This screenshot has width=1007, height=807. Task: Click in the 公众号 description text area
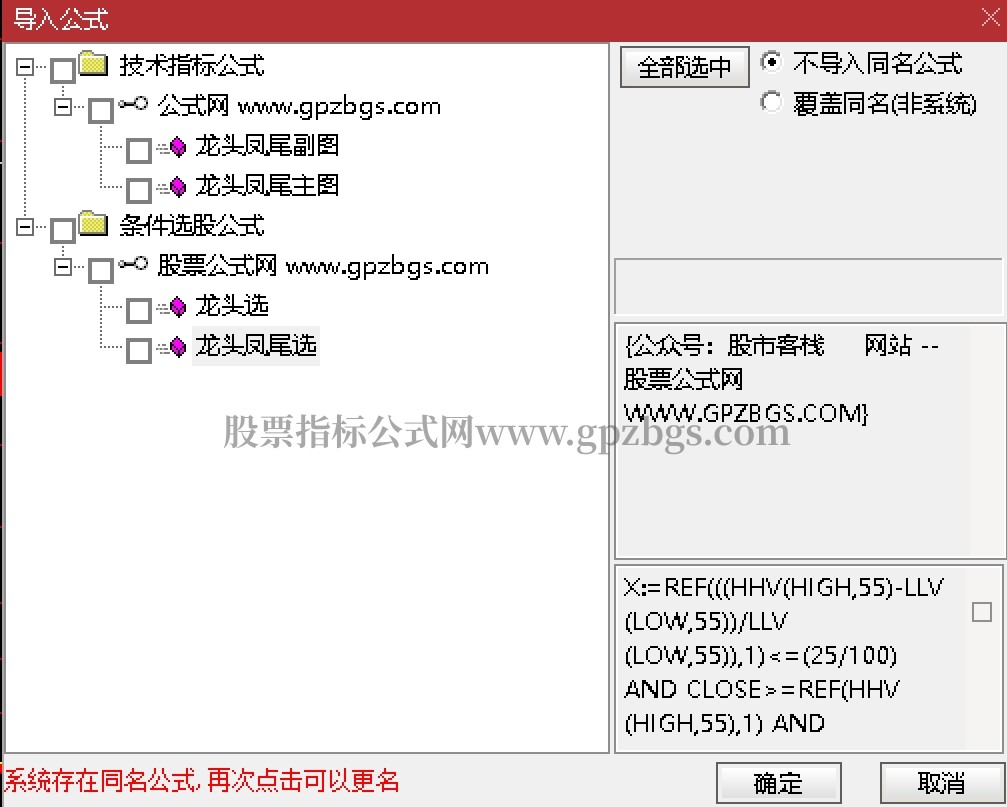click(x=809, y=441)
